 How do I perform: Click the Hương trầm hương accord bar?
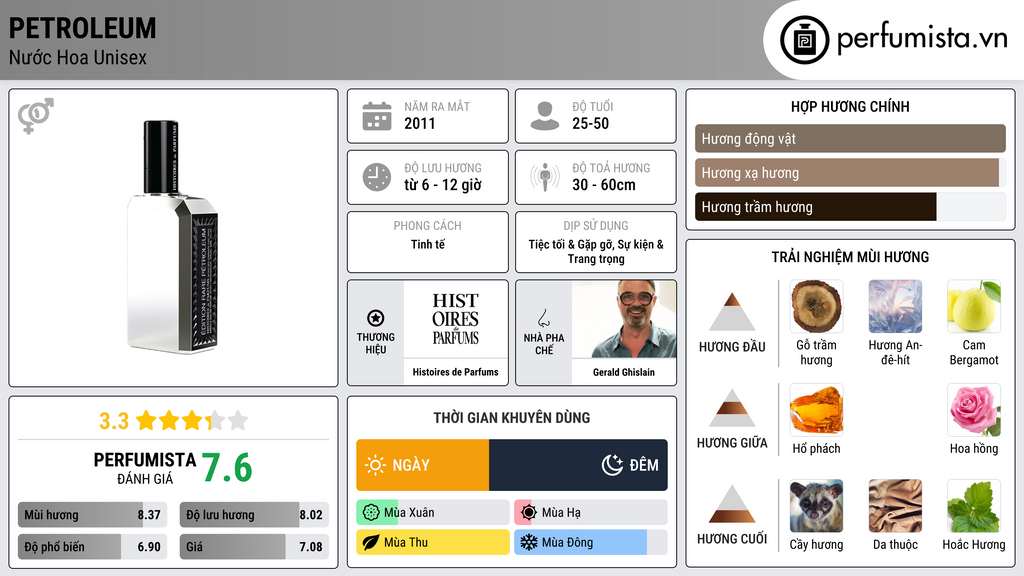(x=850, y=207)
